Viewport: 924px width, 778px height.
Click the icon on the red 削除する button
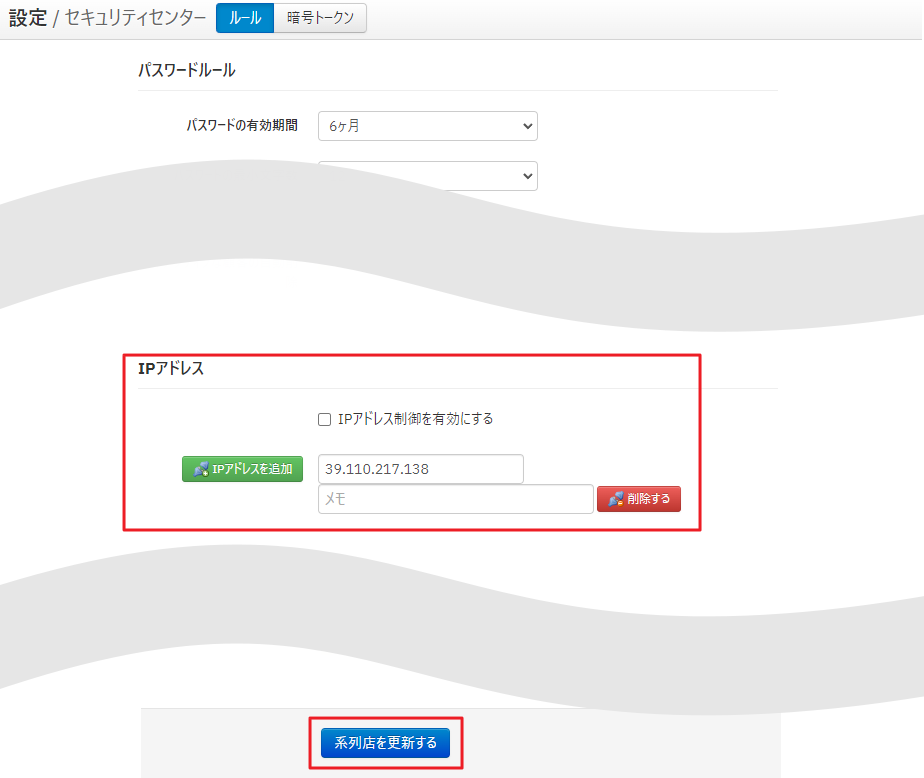click(x=616, y=499)
